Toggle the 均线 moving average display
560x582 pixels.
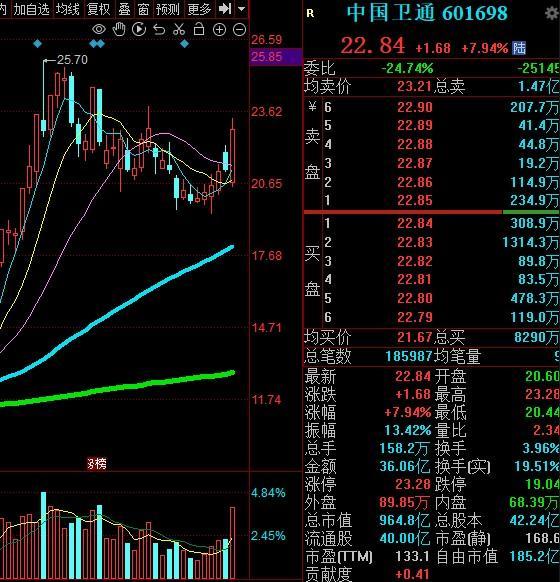[68, 9]
